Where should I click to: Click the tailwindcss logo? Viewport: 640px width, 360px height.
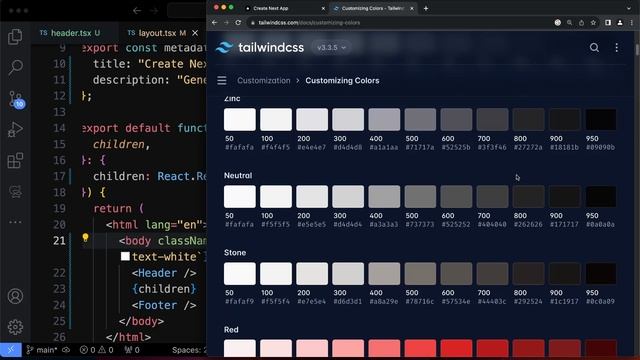[x=260, y=47]
